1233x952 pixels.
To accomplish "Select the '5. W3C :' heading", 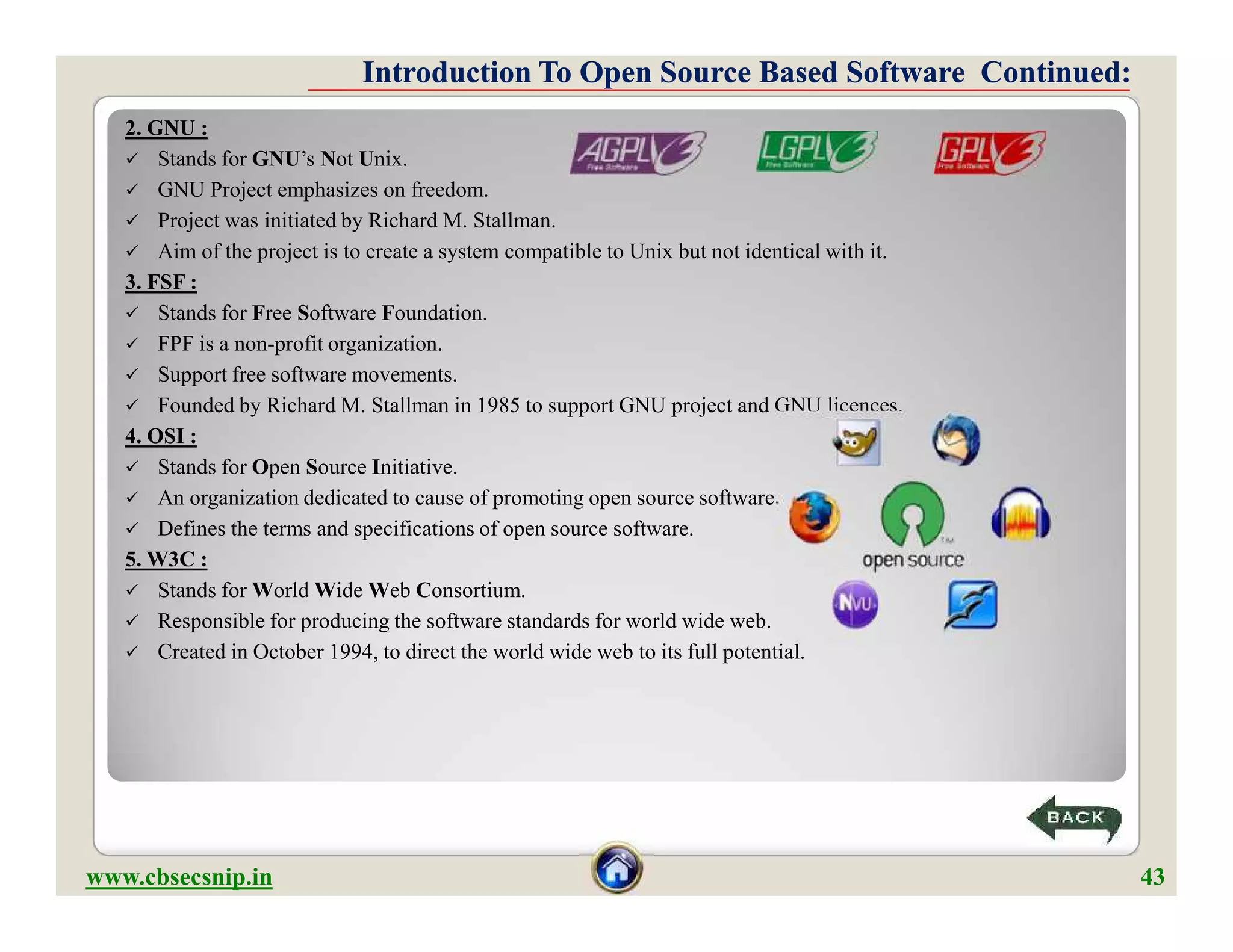I will point(166,560).
